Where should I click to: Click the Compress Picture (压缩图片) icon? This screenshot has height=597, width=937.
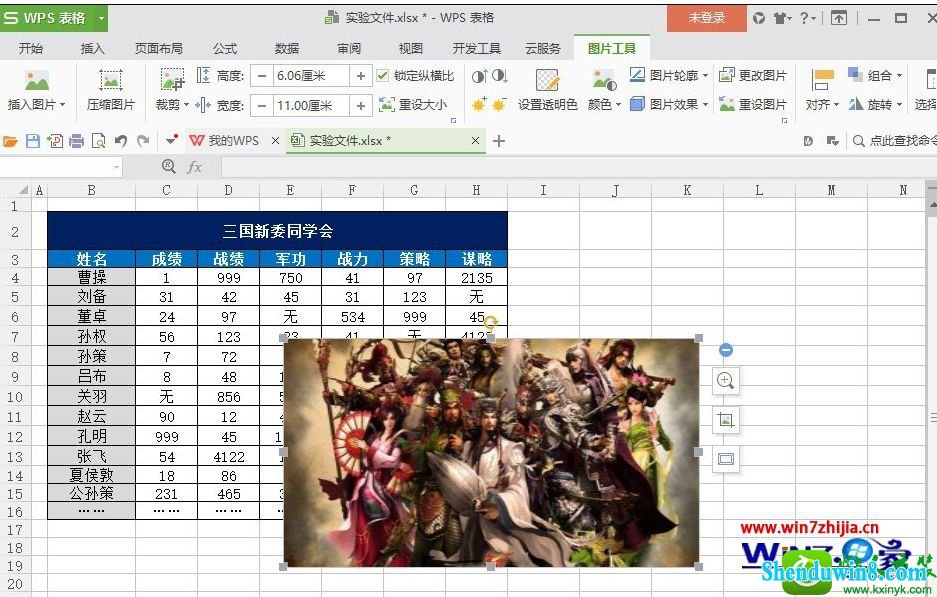pos(111,81)
